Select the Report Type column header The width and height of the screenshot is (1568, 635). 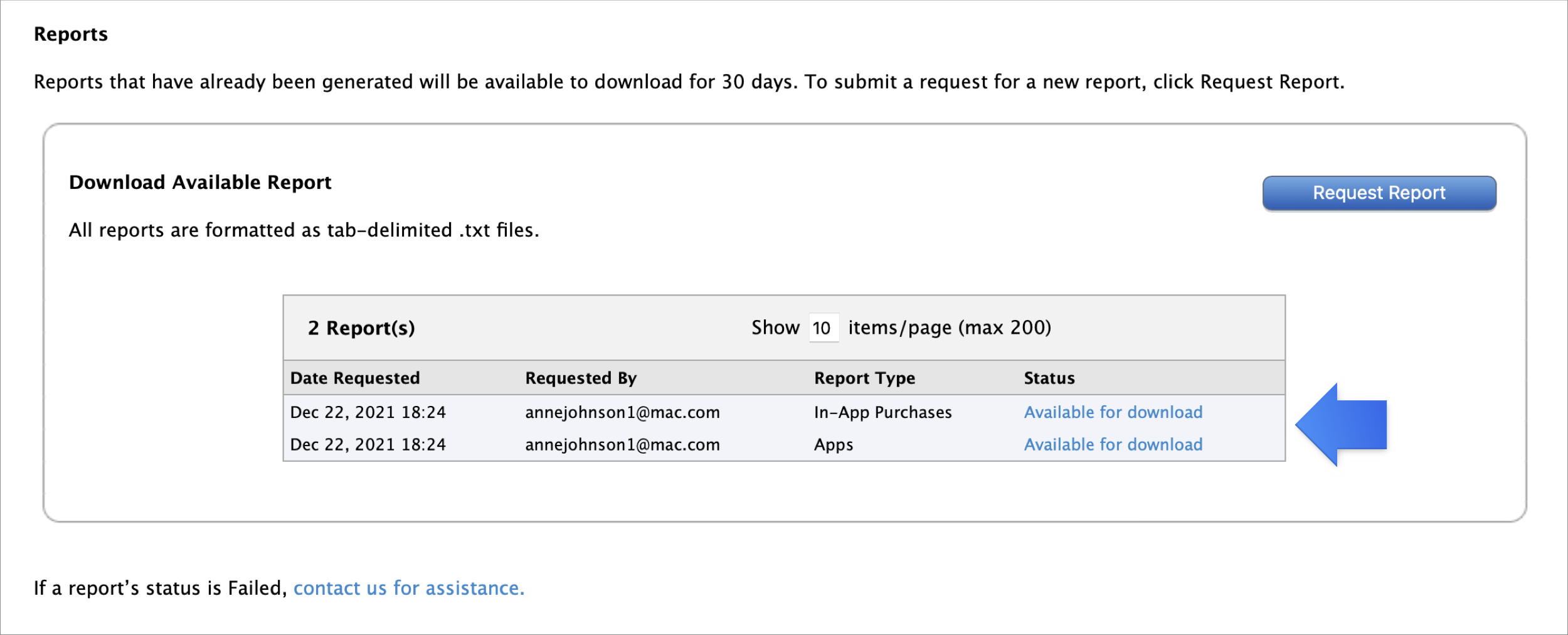click(x=864, y=378)
